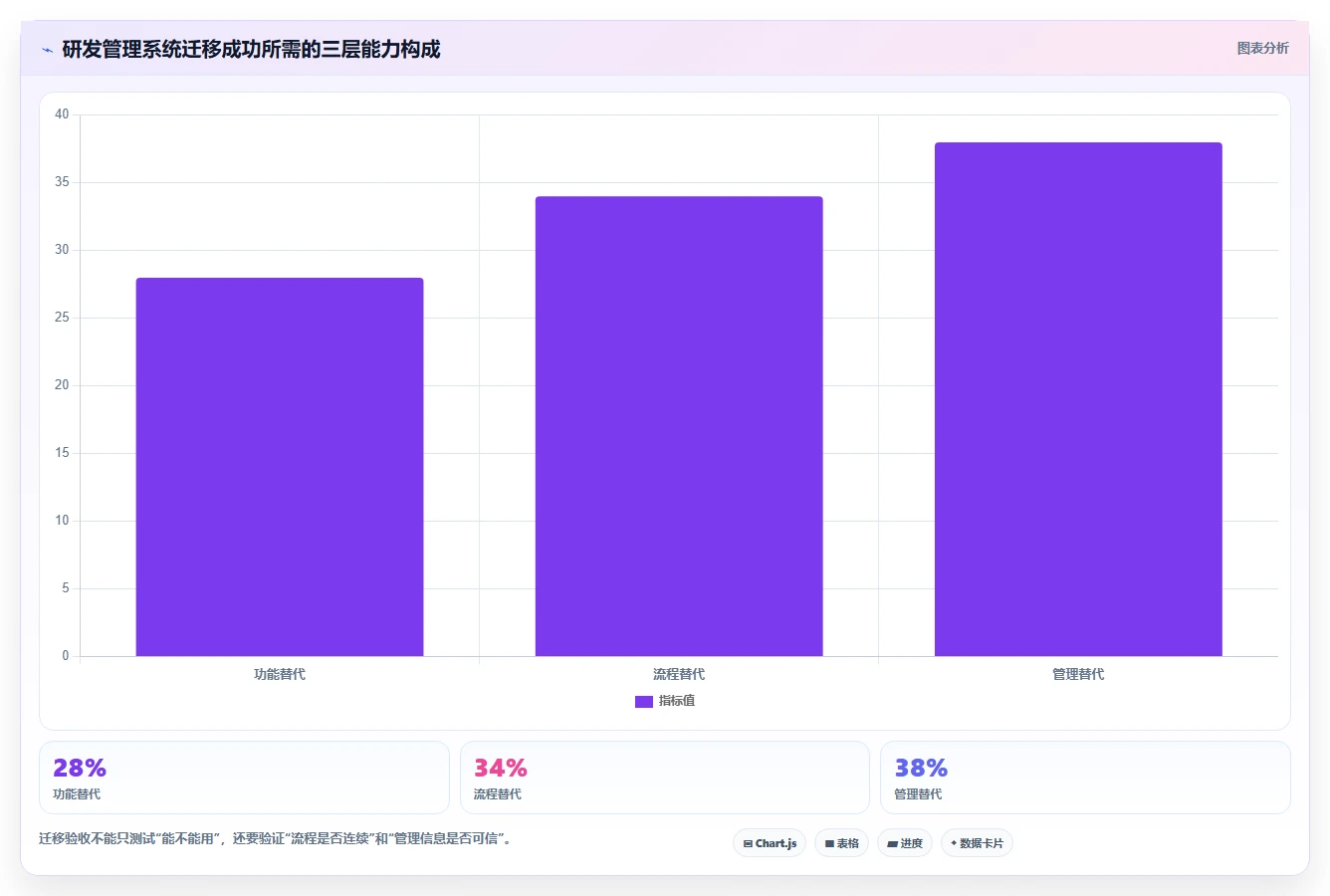Image resolution: width=1330 pixels, height=896 pixels.
Task: Click the 进度 tag chip
Action: (904, 843)
